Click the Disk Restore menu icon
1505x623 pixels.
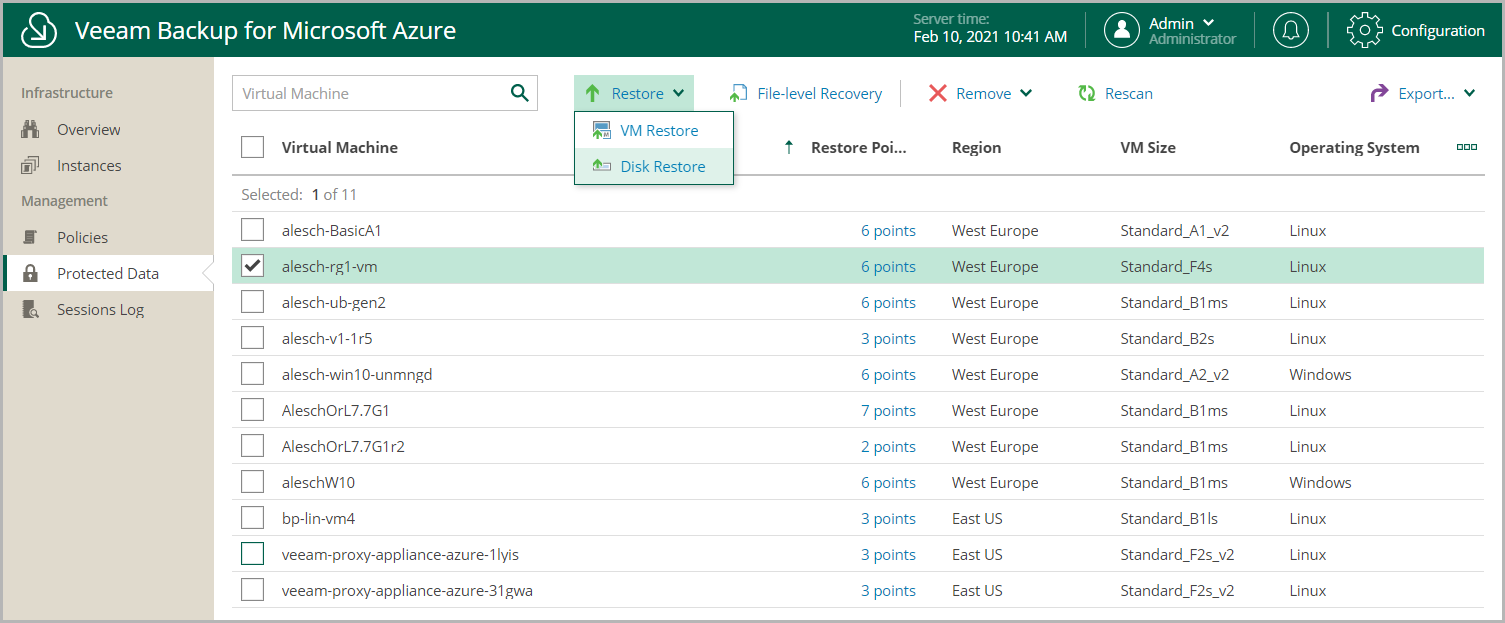point(602,166)
